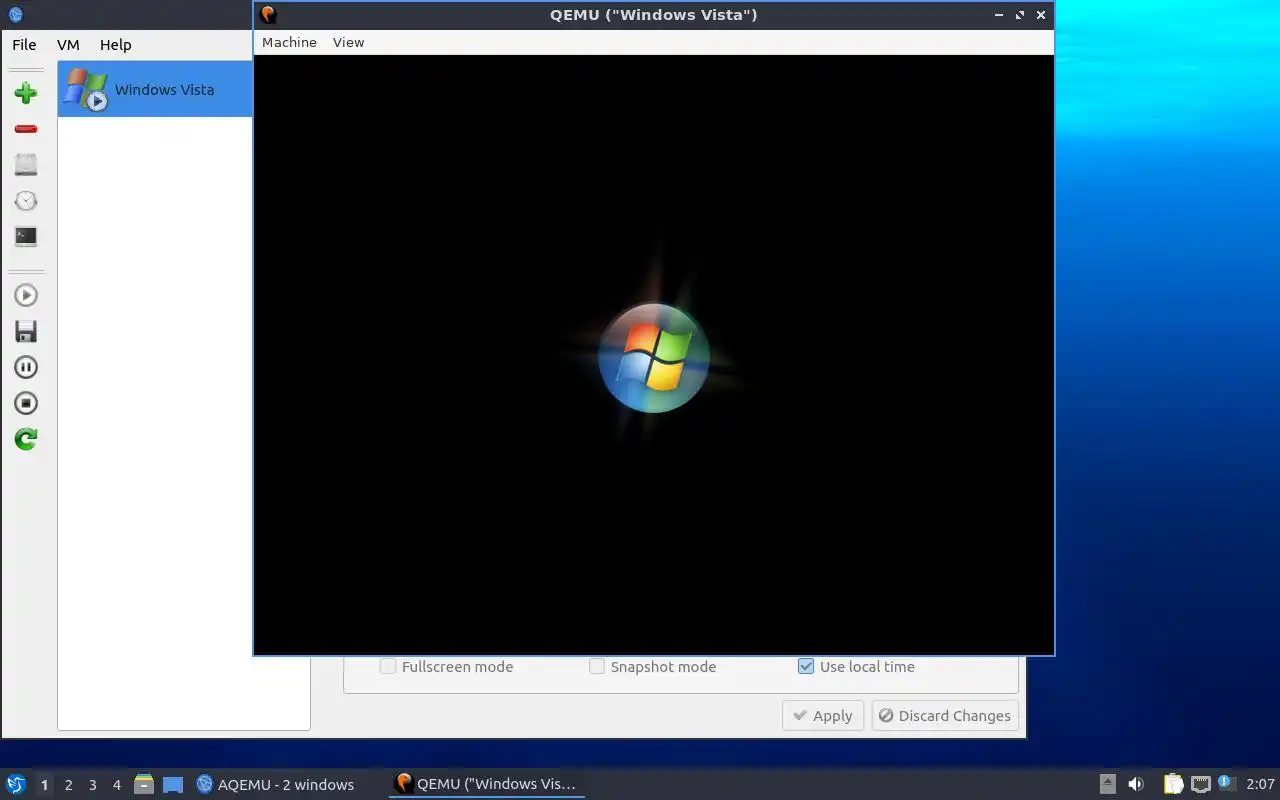Viewport: 1280px width, 800px height.
Task: Open the Machine menu in QEMU window
Action: pos(289,42)
